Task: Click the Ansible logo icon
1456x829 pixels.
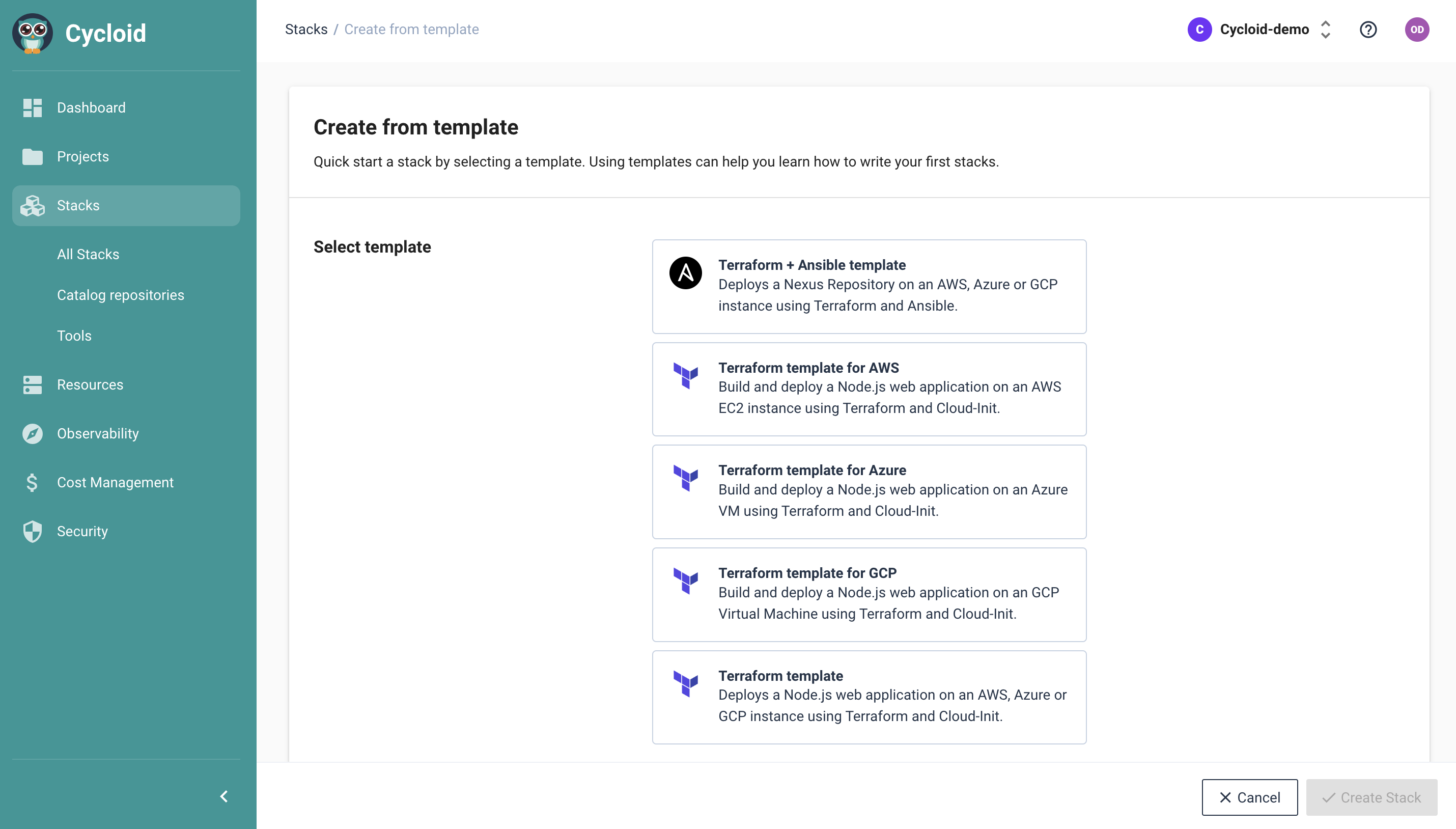Action: point(685,273)
